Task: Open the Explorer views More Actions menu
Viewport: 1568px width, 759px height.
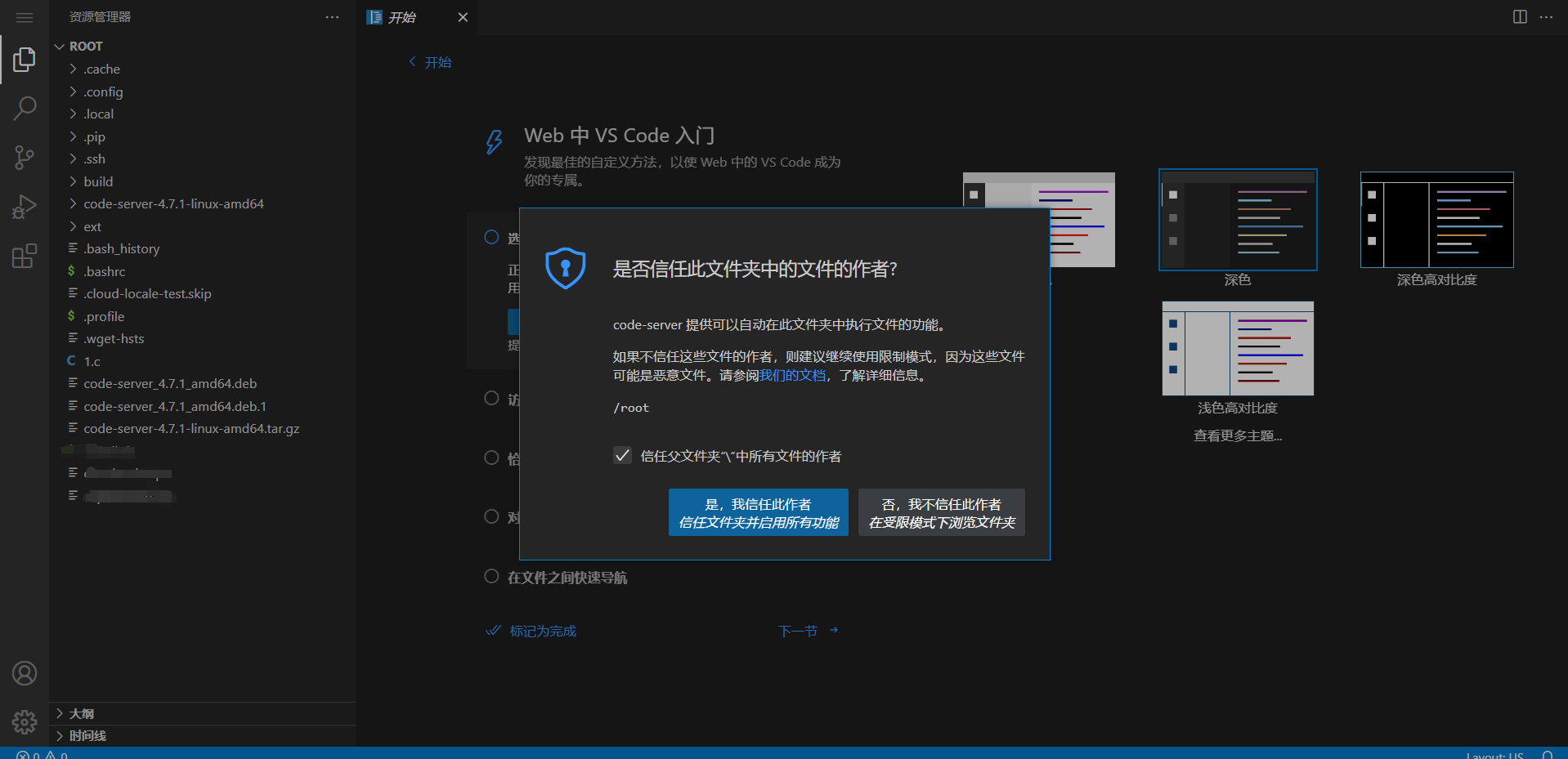Action: (x=332, y=16)
